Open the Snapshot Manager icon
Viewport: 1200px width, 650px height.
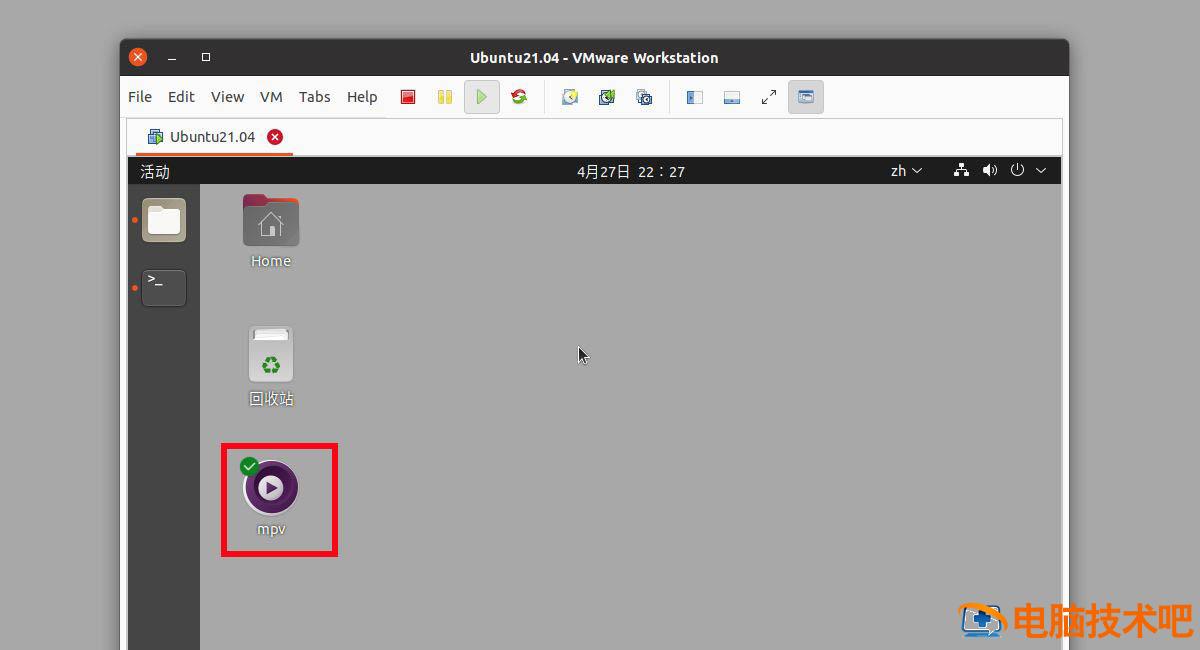[x=644, y=96]
